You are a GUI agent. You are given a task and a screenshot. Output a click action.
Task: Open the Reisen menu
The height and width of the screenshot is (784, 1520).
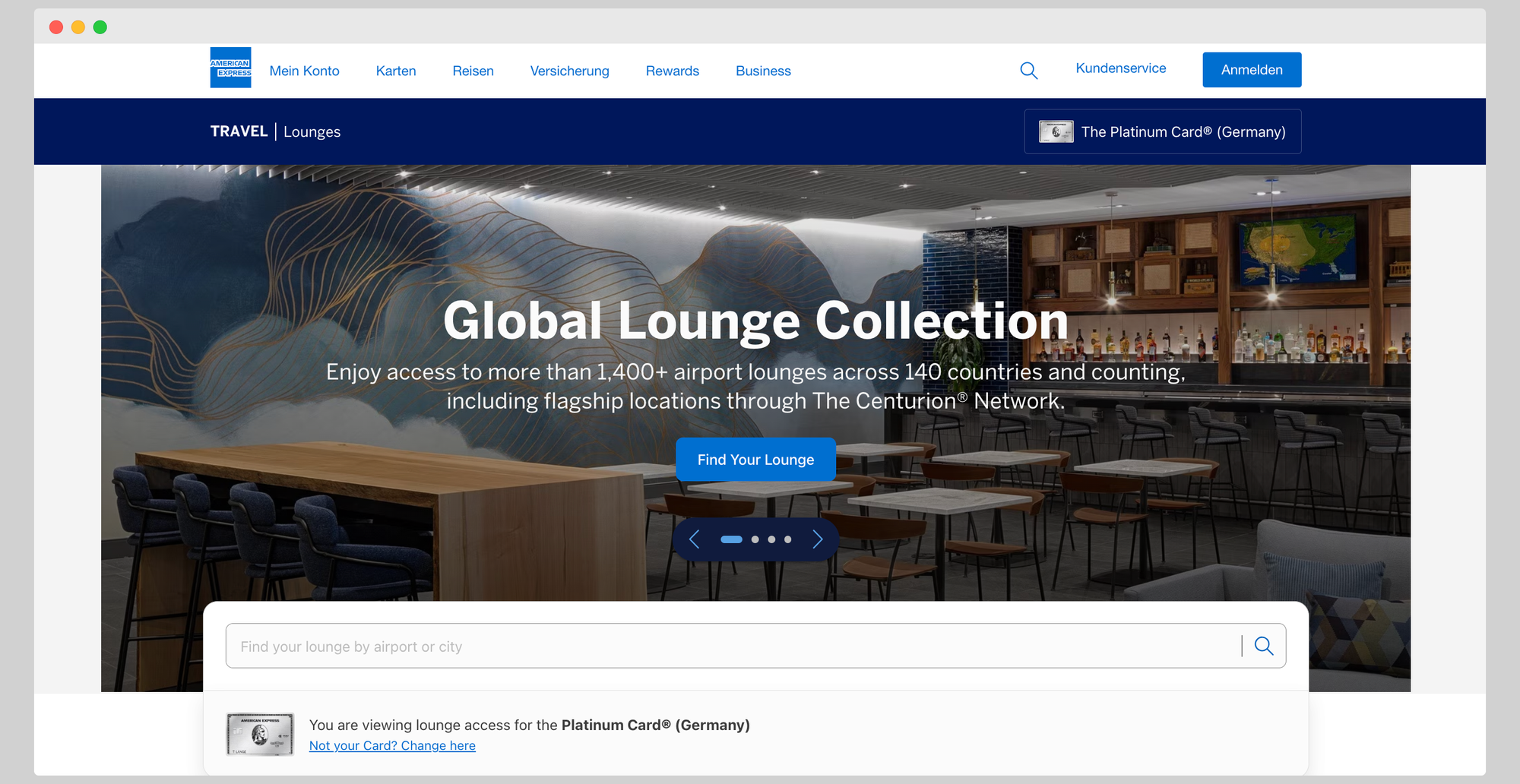[473, 71]
